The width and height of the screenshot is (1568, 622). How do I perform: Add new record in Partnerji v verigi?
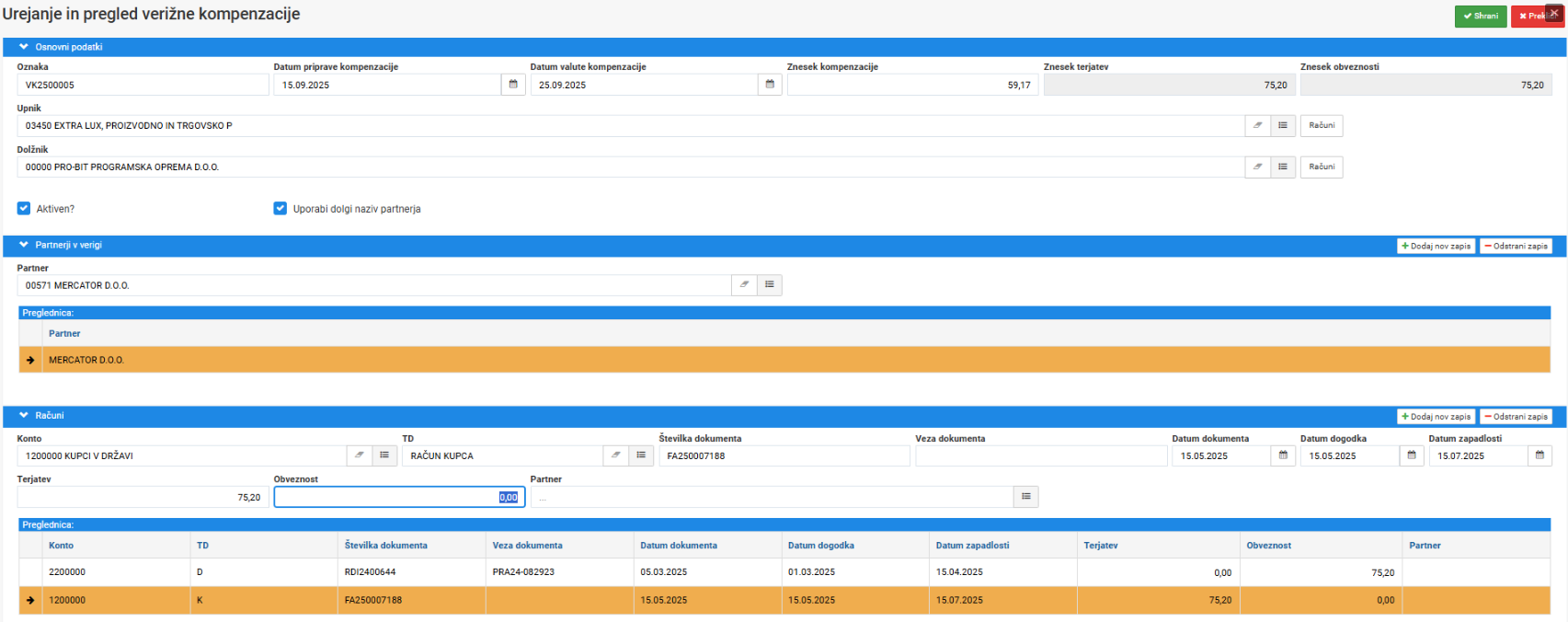(x=1436, y=246)
